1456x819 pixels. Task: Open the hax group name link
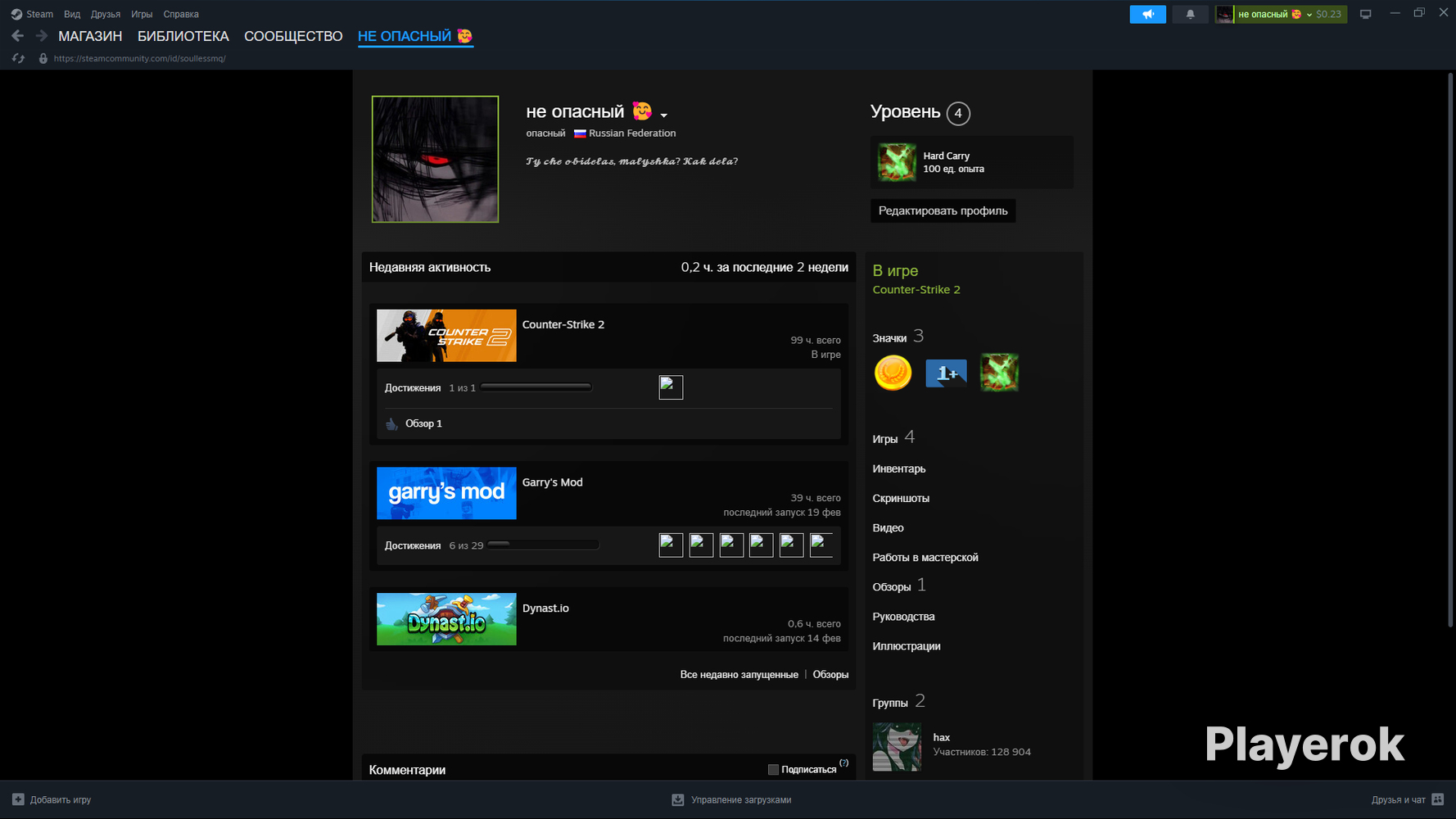942,737
